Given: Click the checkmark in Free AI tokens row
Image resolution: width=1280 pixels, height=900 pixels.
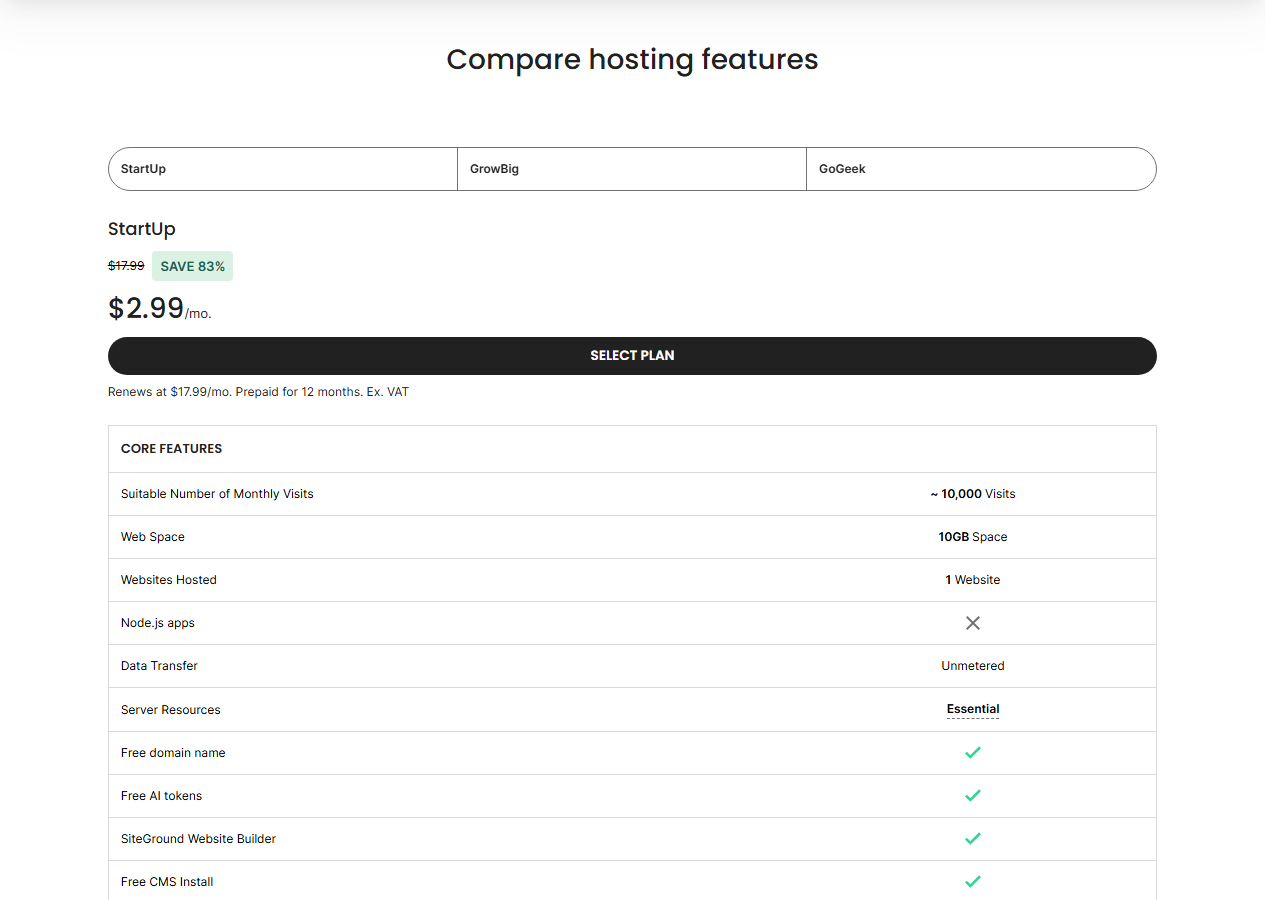Looking at the screenshot, I should [x=973, y=796].
